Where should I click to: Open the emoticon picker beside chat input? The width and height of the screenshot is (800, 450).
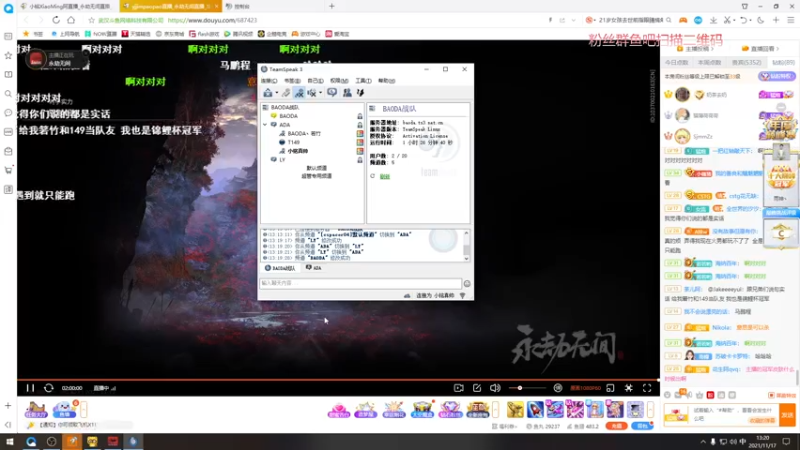[x=467, y=284]
